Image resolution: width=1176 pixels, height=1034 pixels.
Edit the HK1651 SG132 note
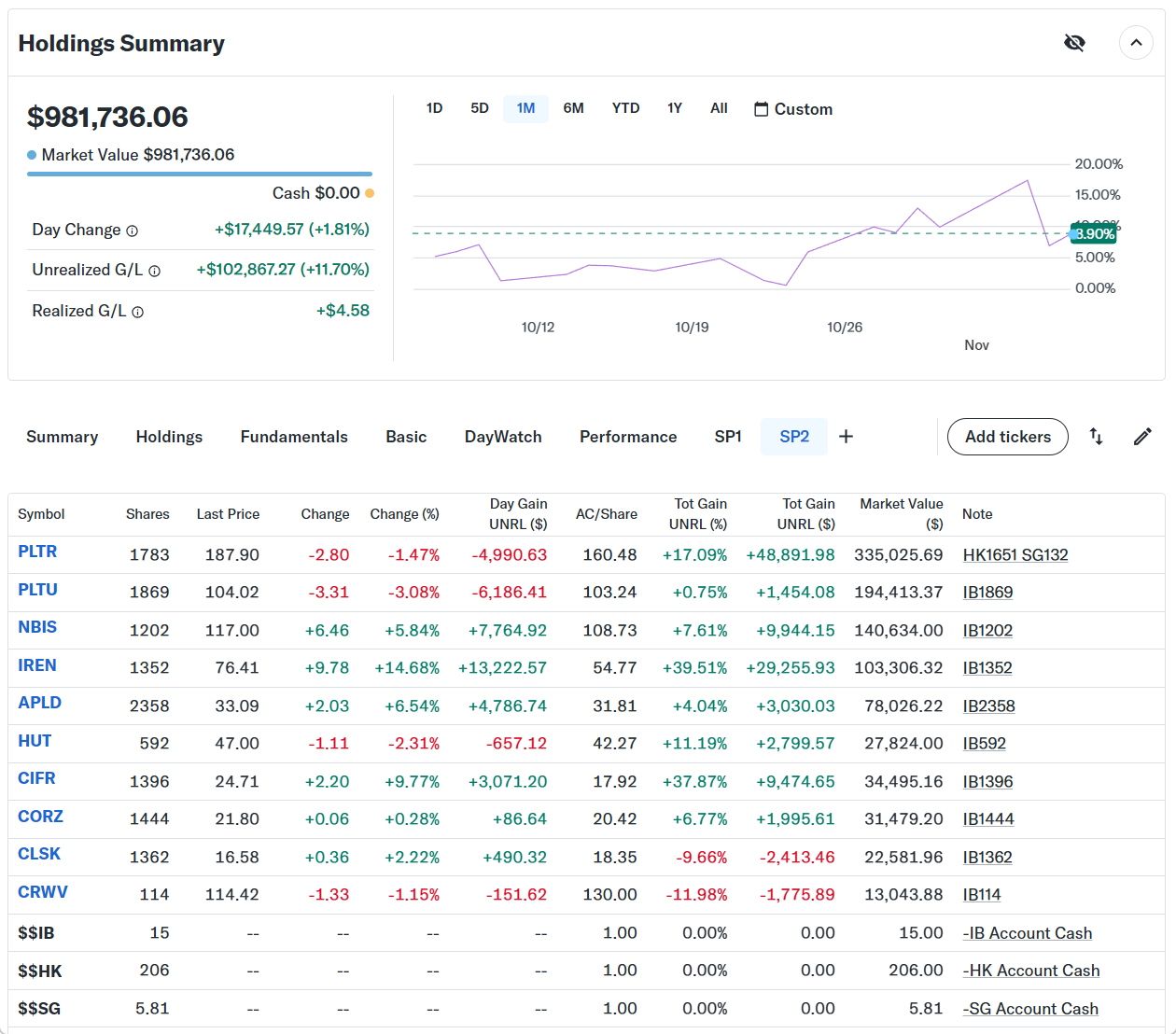pos(1015,555)
